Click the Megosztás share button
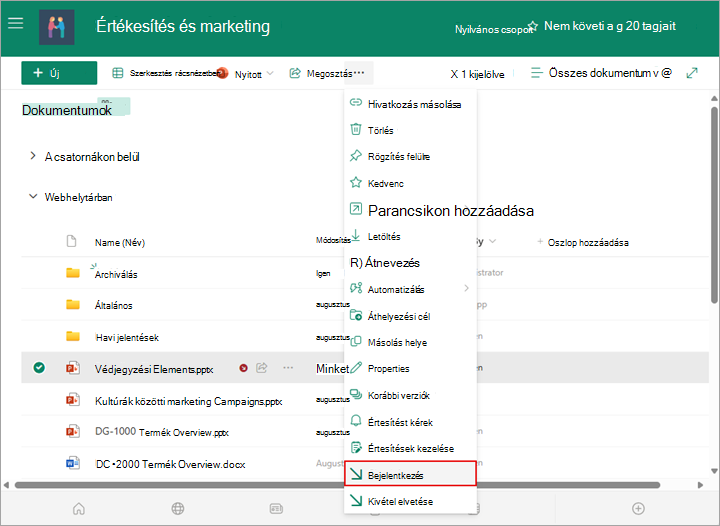Viewport: 720px width, 526px height. click(x=320, y=73)
